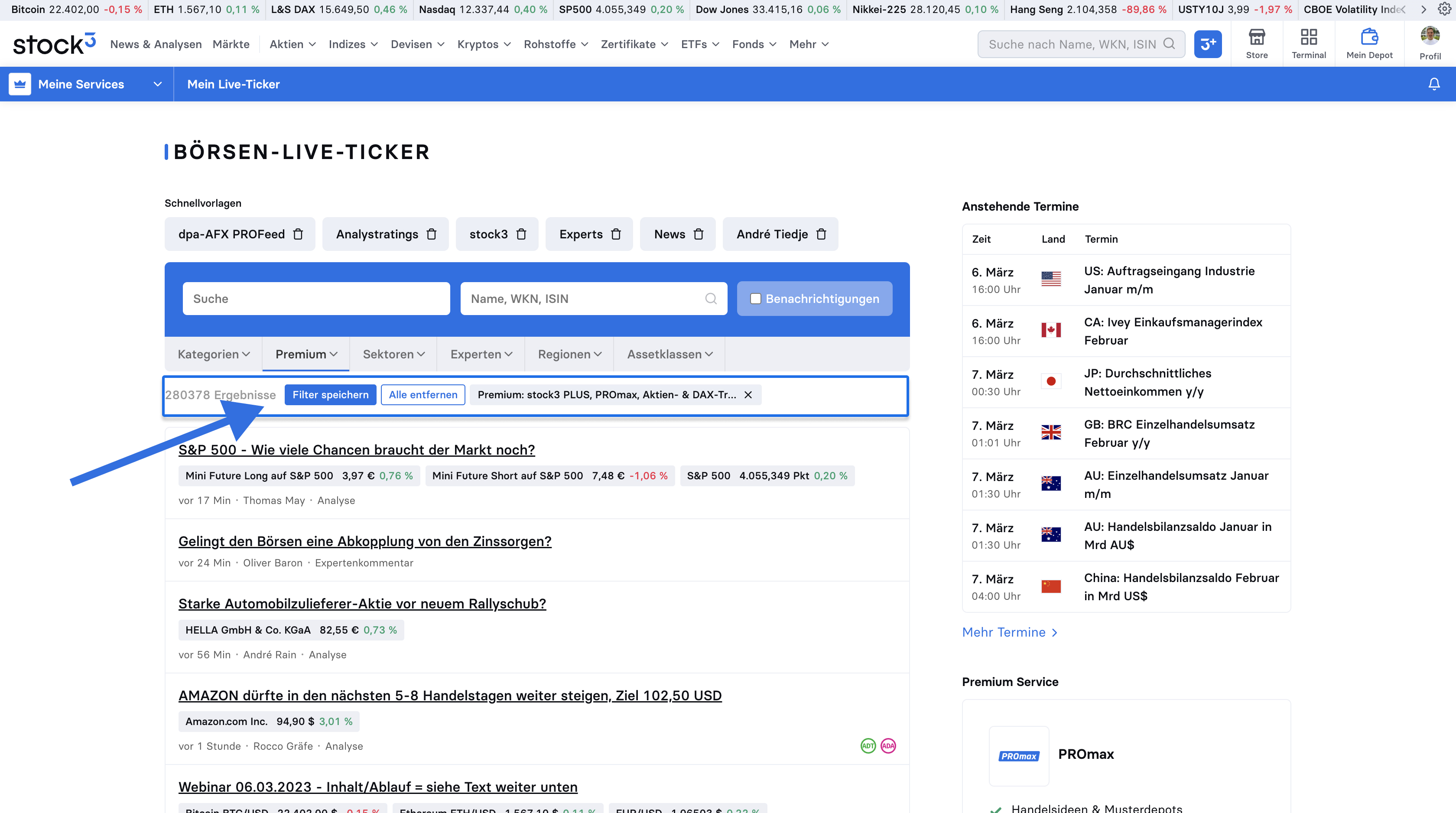Delete the André Tiedje template
Viewport: 1456px width, 813px height.
(821, 234)
